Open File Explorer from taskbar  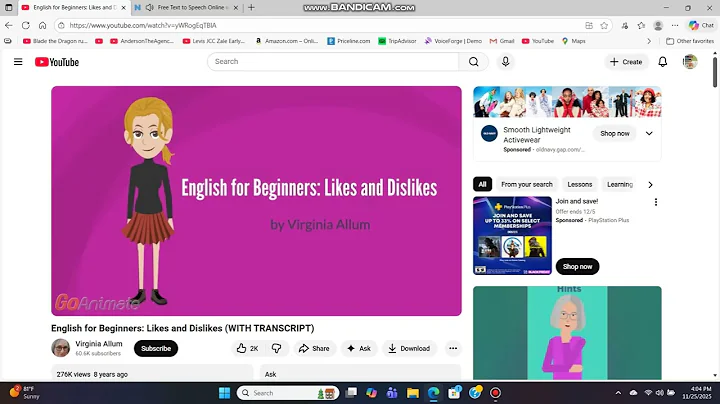coord(413,393)
